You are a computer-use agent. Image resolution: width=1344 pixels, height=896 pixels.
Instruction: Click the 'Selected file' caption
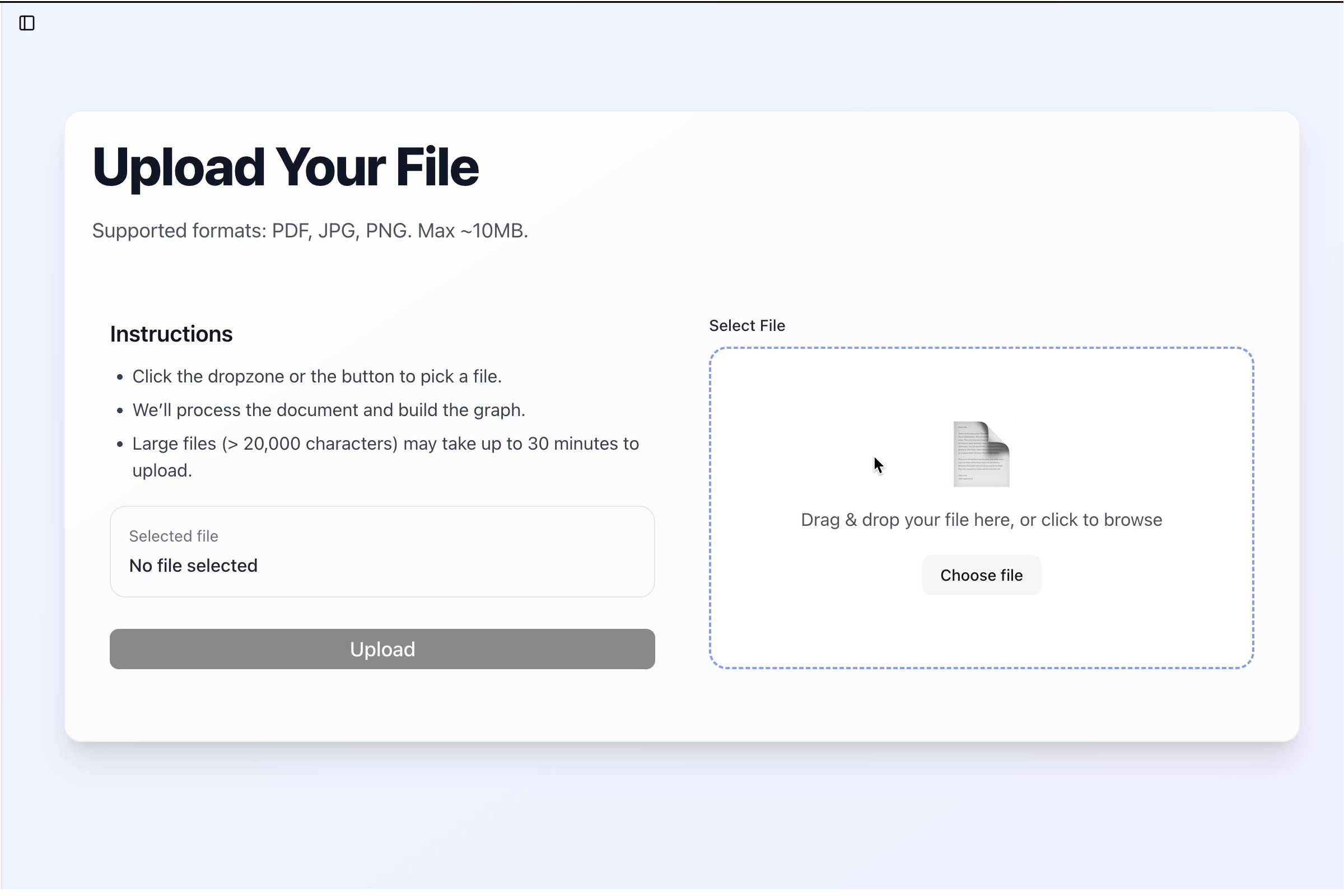(173, 536)
